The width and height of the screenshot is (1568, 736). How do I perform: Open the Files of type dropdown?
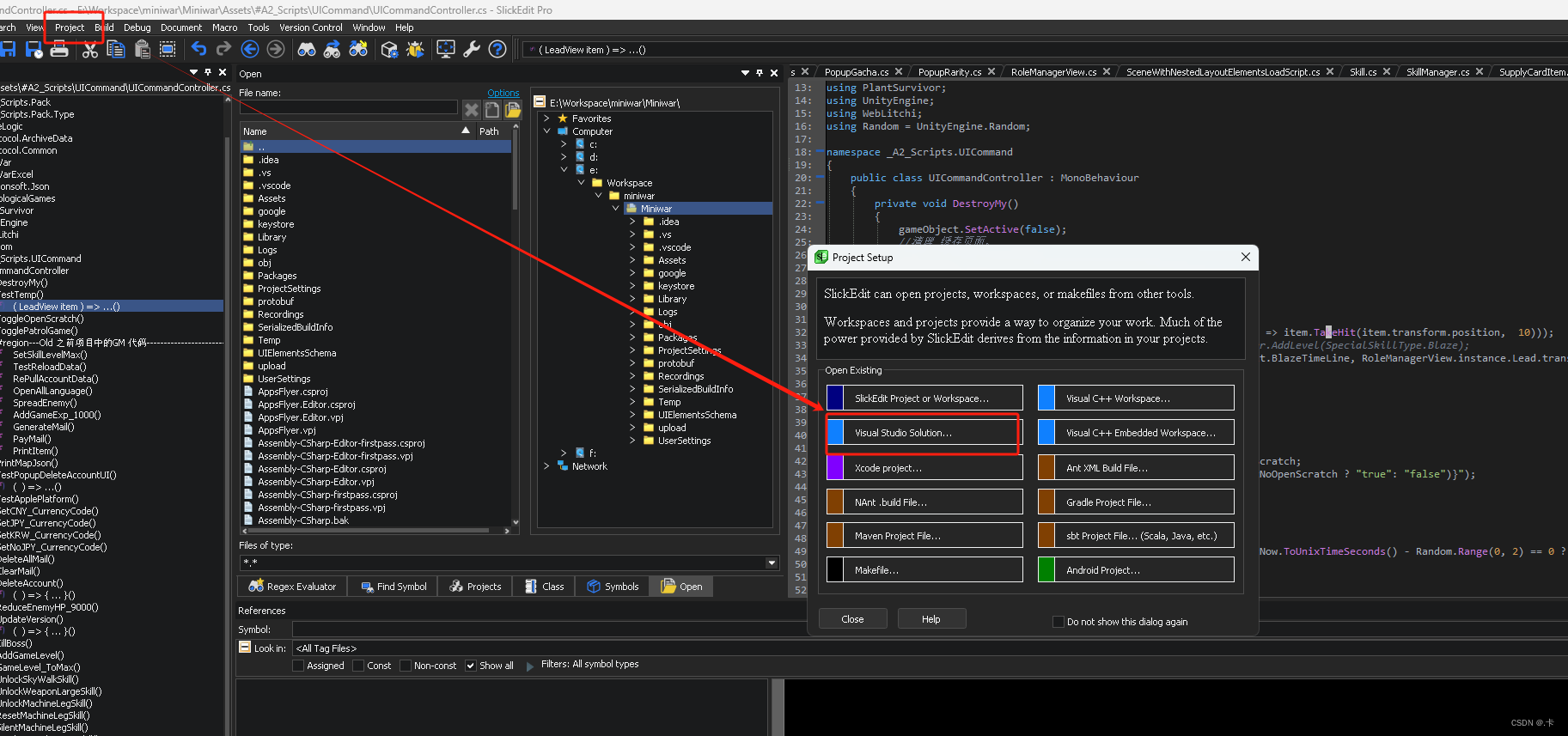tap(772, 563)
